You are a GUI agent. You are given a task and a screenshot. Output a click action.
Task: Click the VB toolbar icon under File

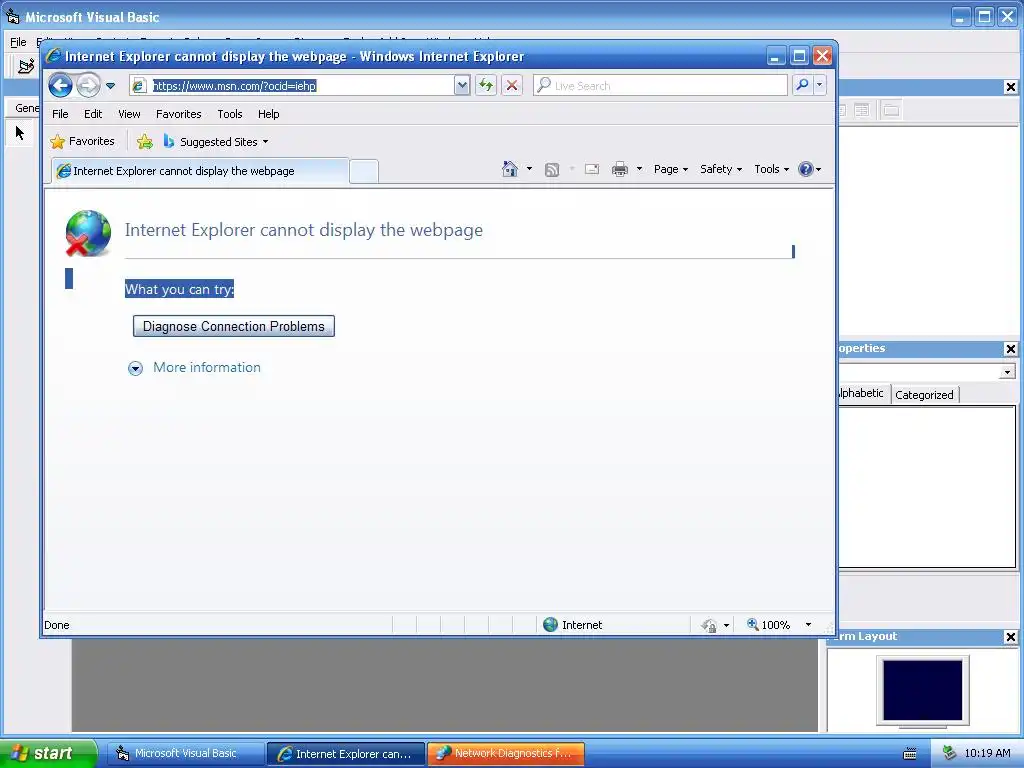[26, 66]
